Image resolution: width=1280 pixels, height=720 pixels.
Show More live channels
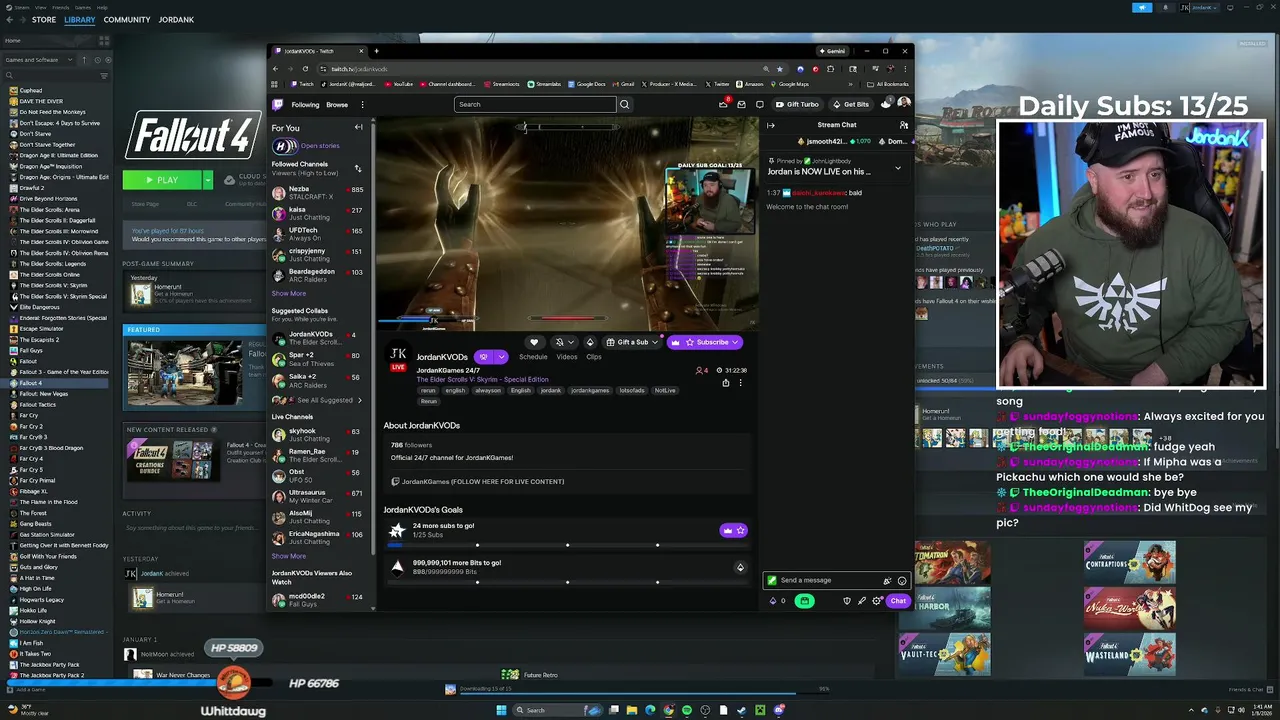coord(289,556)
